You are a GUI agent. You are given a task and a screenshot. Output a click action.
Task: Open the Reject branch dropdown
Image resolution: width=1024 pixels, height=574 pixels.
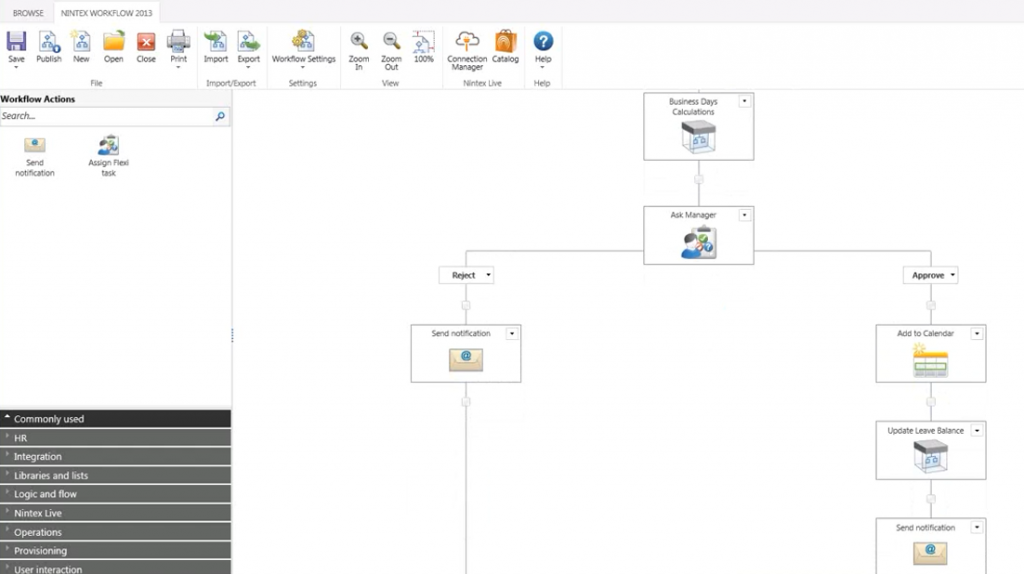point(488,275)
